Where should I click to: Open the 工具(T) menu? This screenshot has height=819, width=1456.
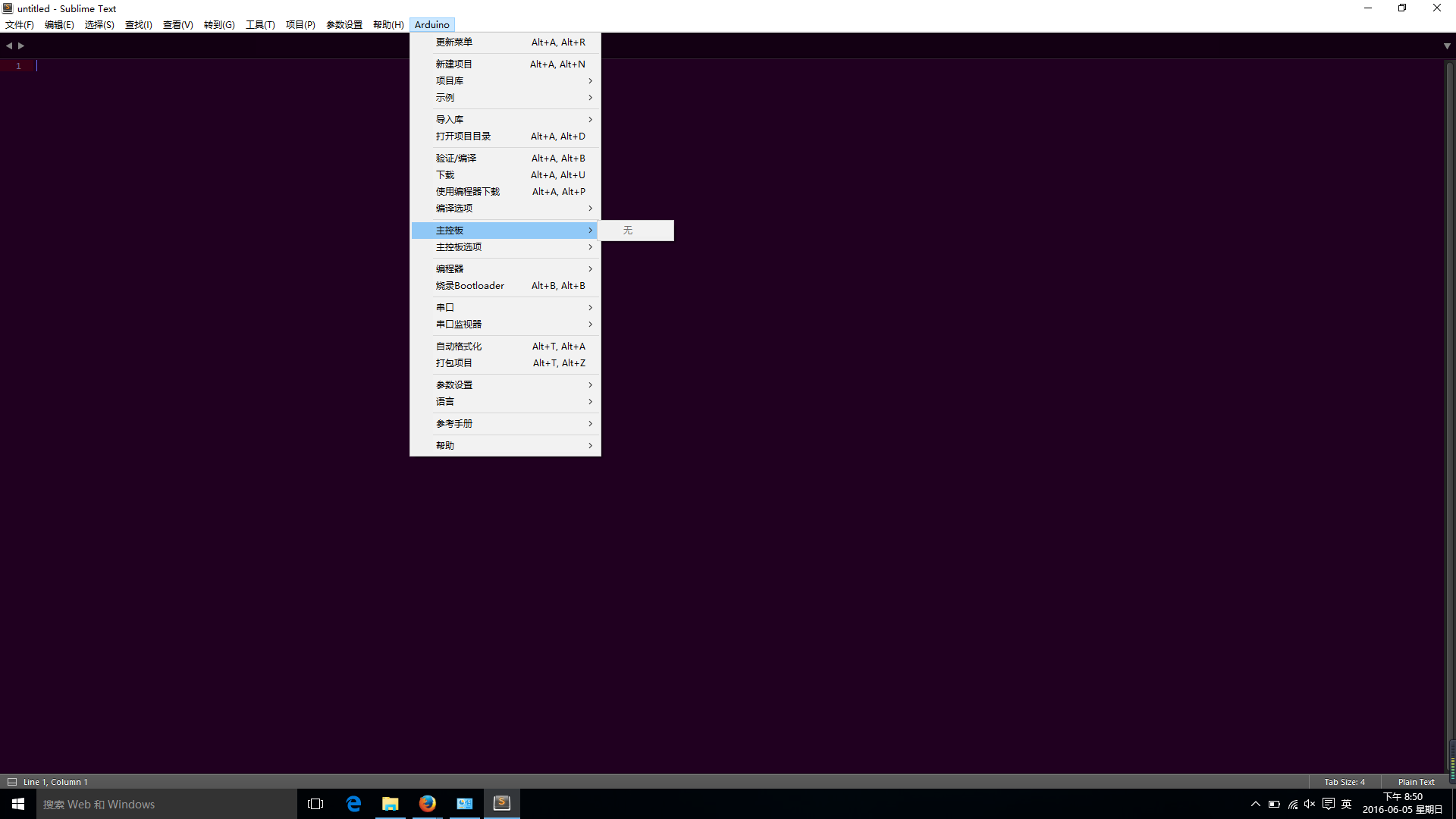pos(260,25)
